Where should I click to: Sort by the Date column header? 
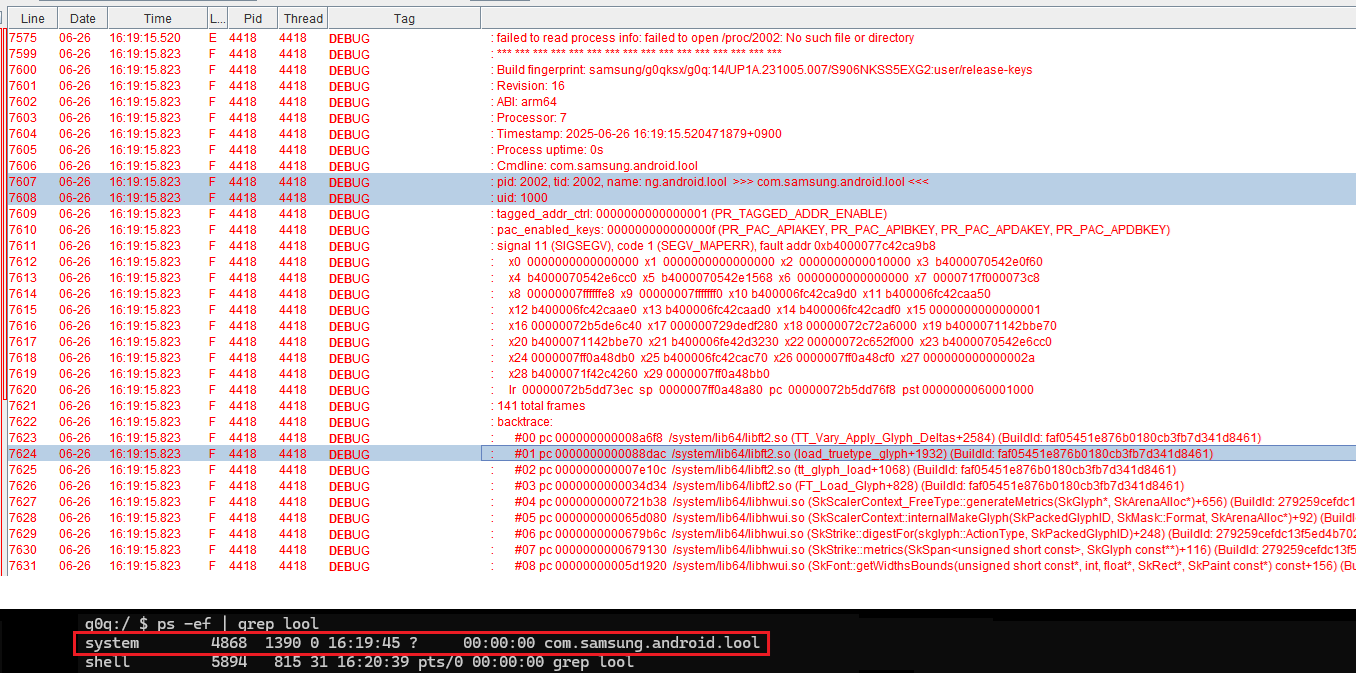83,18
